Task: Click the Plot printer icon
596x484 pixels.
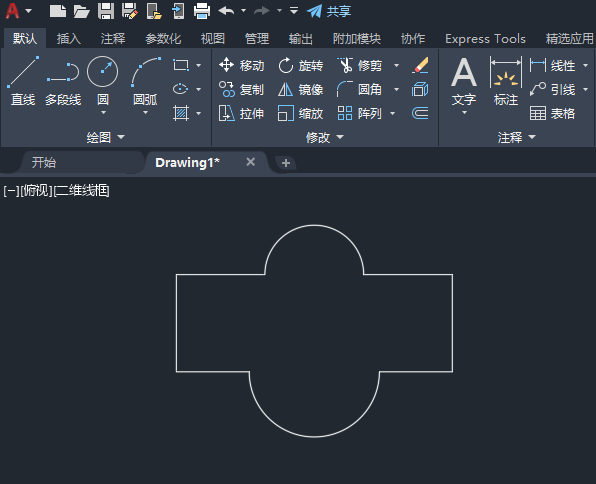Action: [x=202, y=11]
